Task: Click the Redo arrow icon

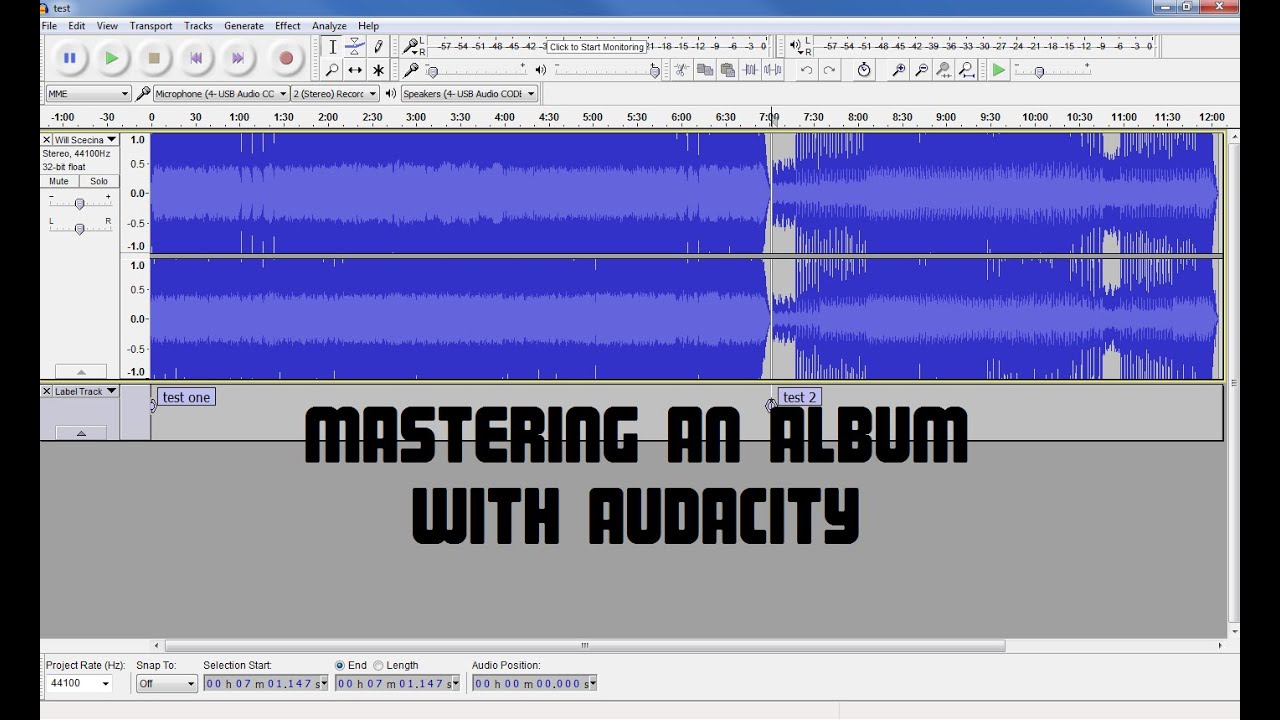Action: click(x=829, y=70)
